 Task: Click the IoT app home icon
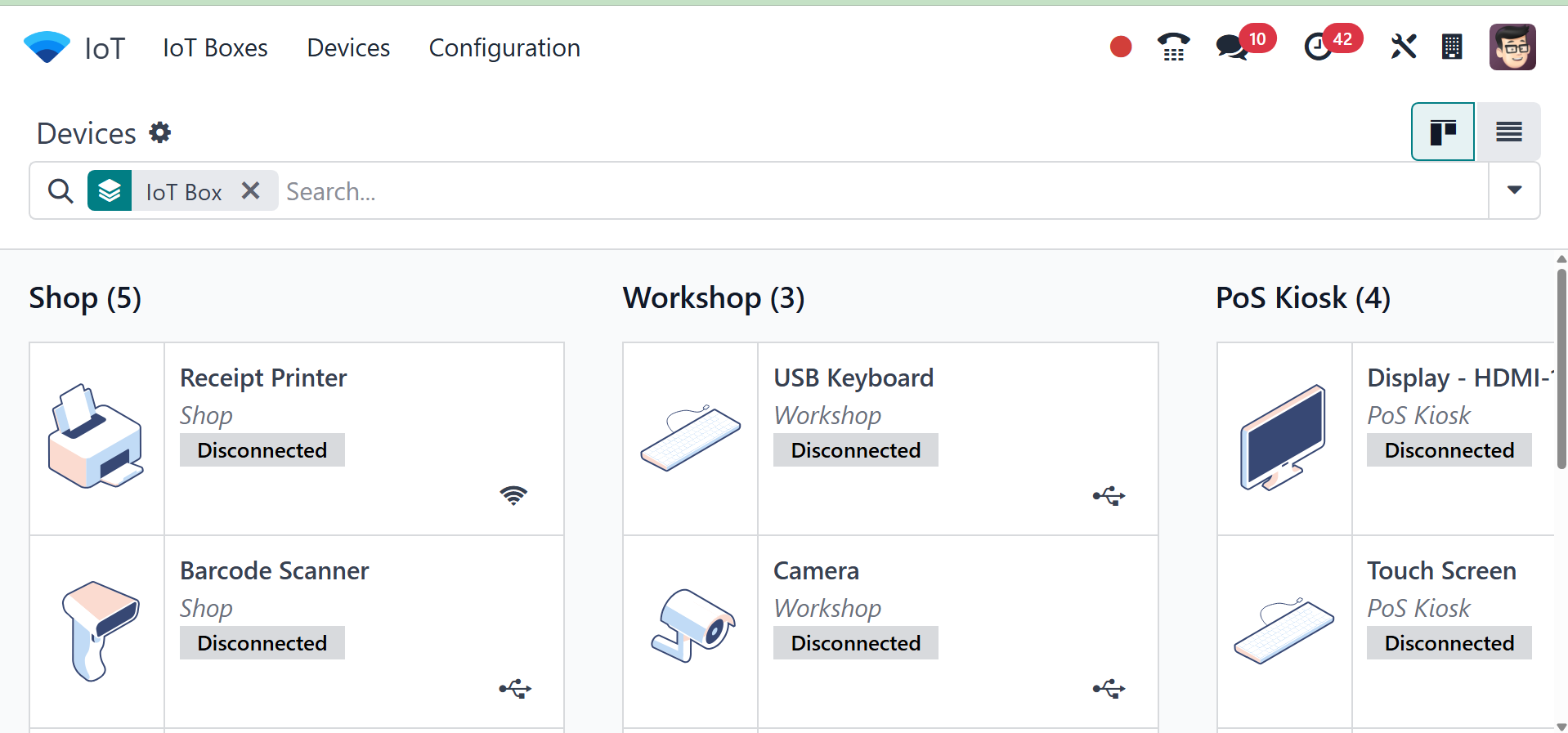pyautogui.click(x=47, y=47)
